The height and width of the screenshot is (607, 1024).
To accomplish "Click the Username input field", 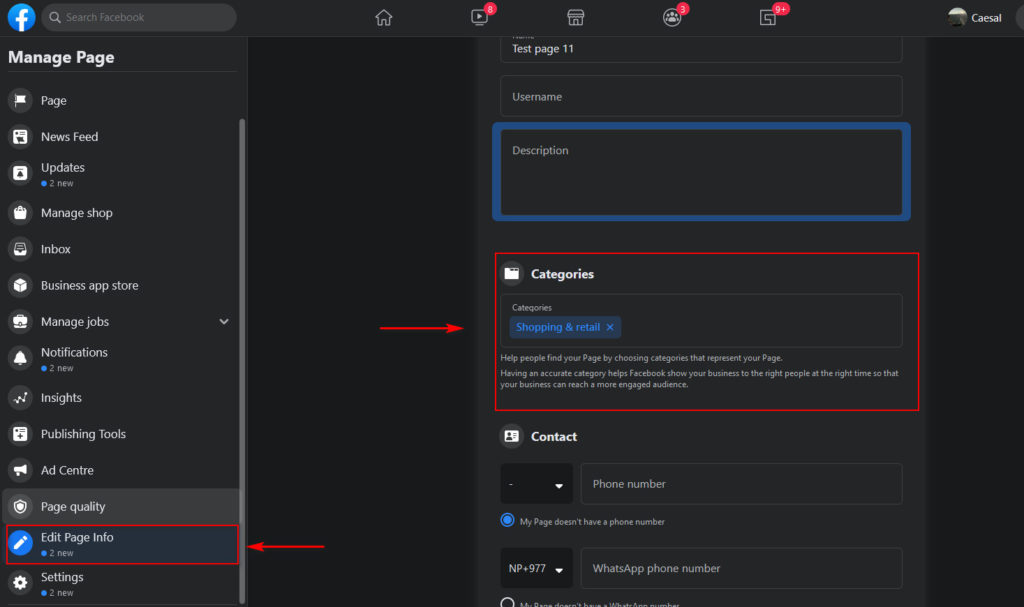I will pyautogui.click(x=701, y=96).
